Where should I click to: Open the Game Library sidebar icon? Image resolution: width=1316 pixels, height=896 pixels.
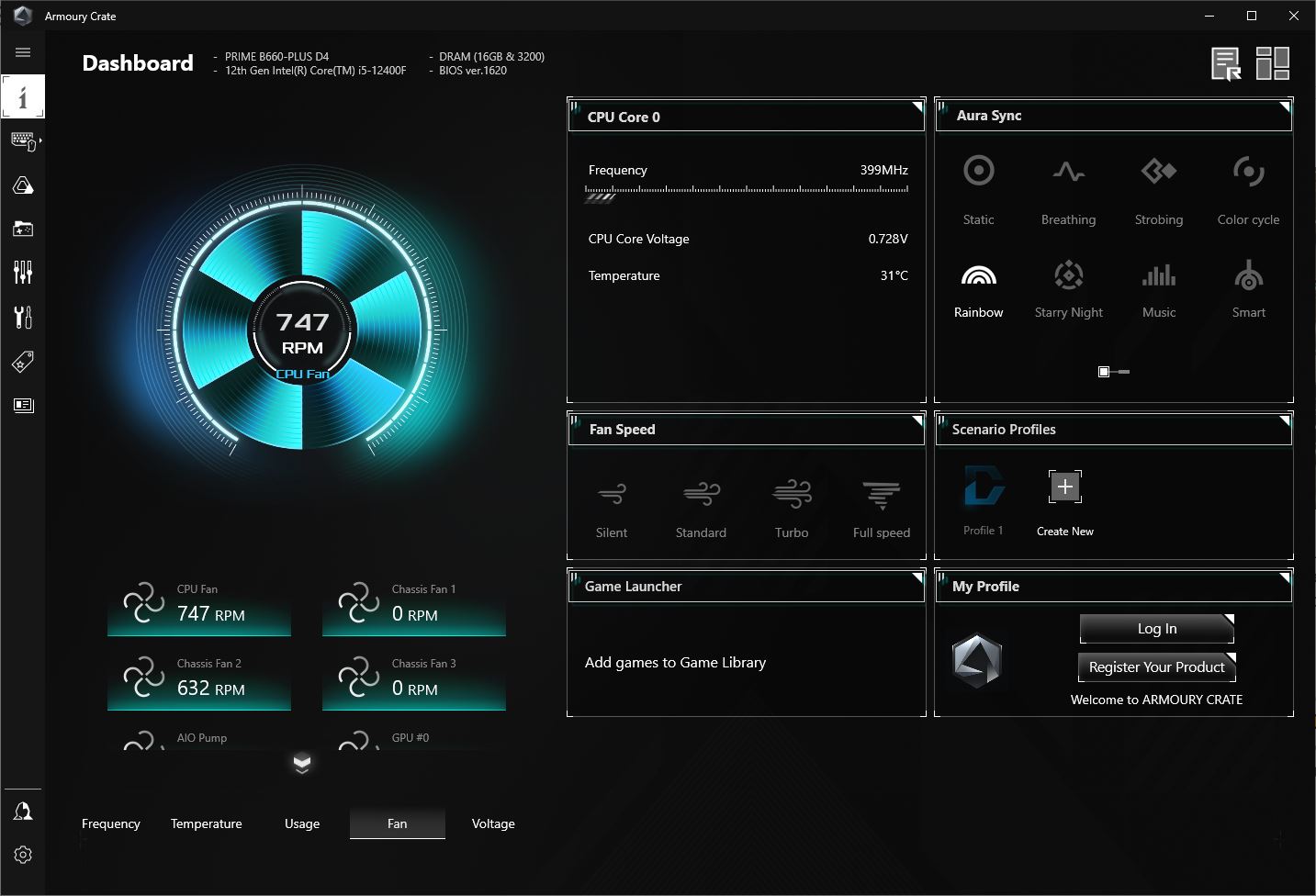click(x=23, y=229)
